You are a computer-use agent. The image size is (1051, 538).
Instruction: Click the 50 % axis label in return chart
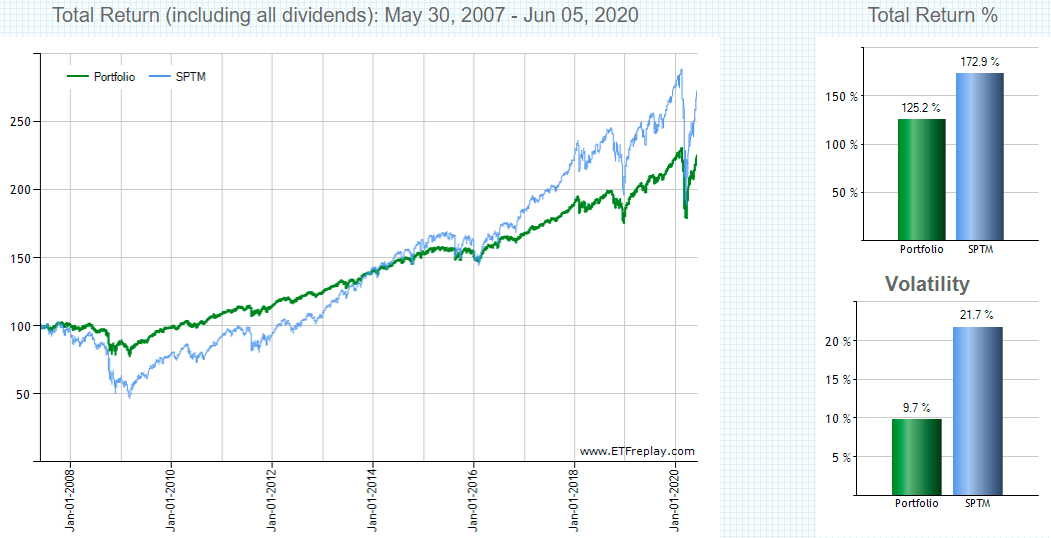(x=846, y=193)
